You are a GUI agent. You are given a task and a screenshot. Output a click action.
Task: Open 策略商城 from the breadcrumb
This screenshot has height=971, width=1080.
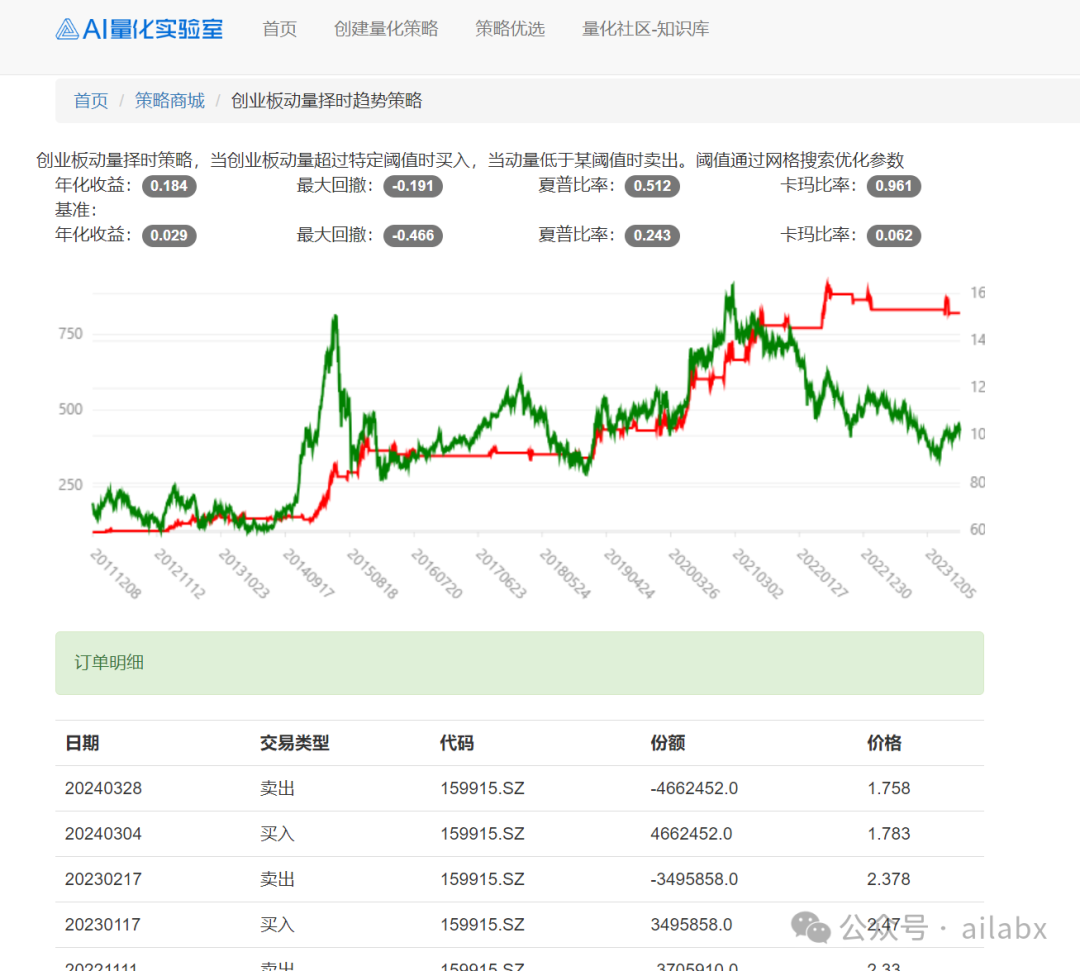coord(169,100)
